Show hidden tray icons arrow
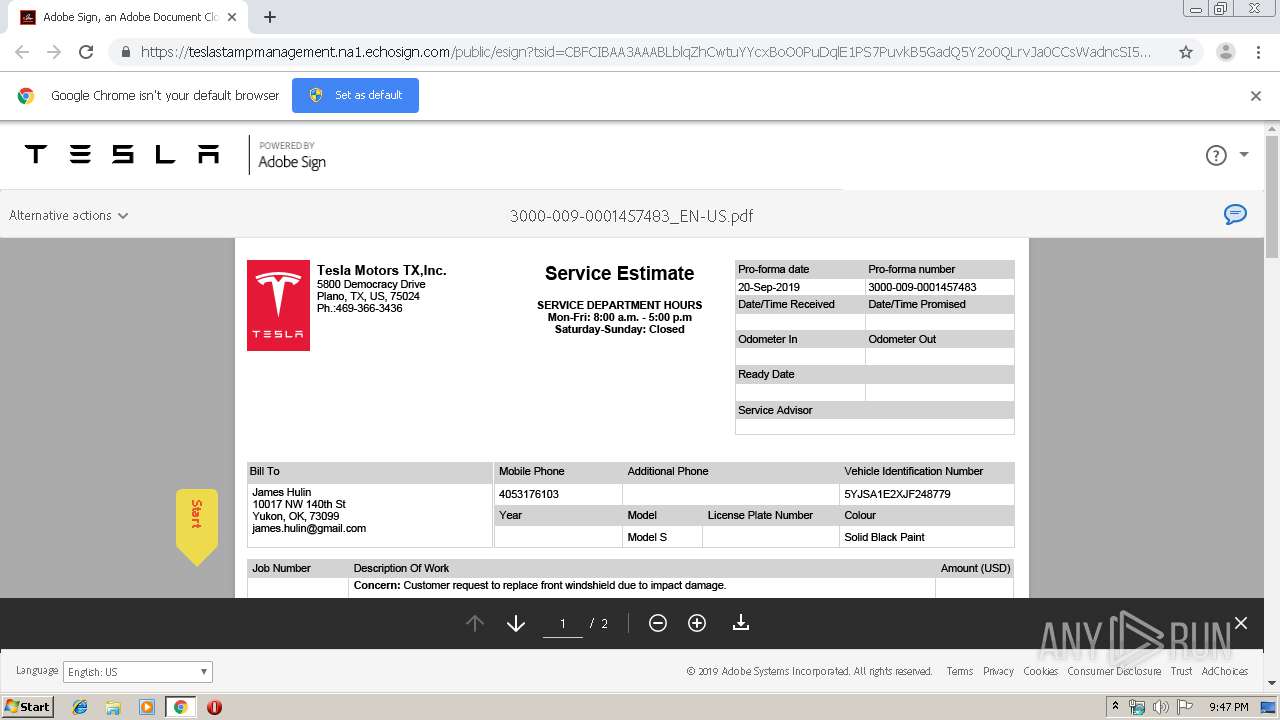 coord(1115,707)
